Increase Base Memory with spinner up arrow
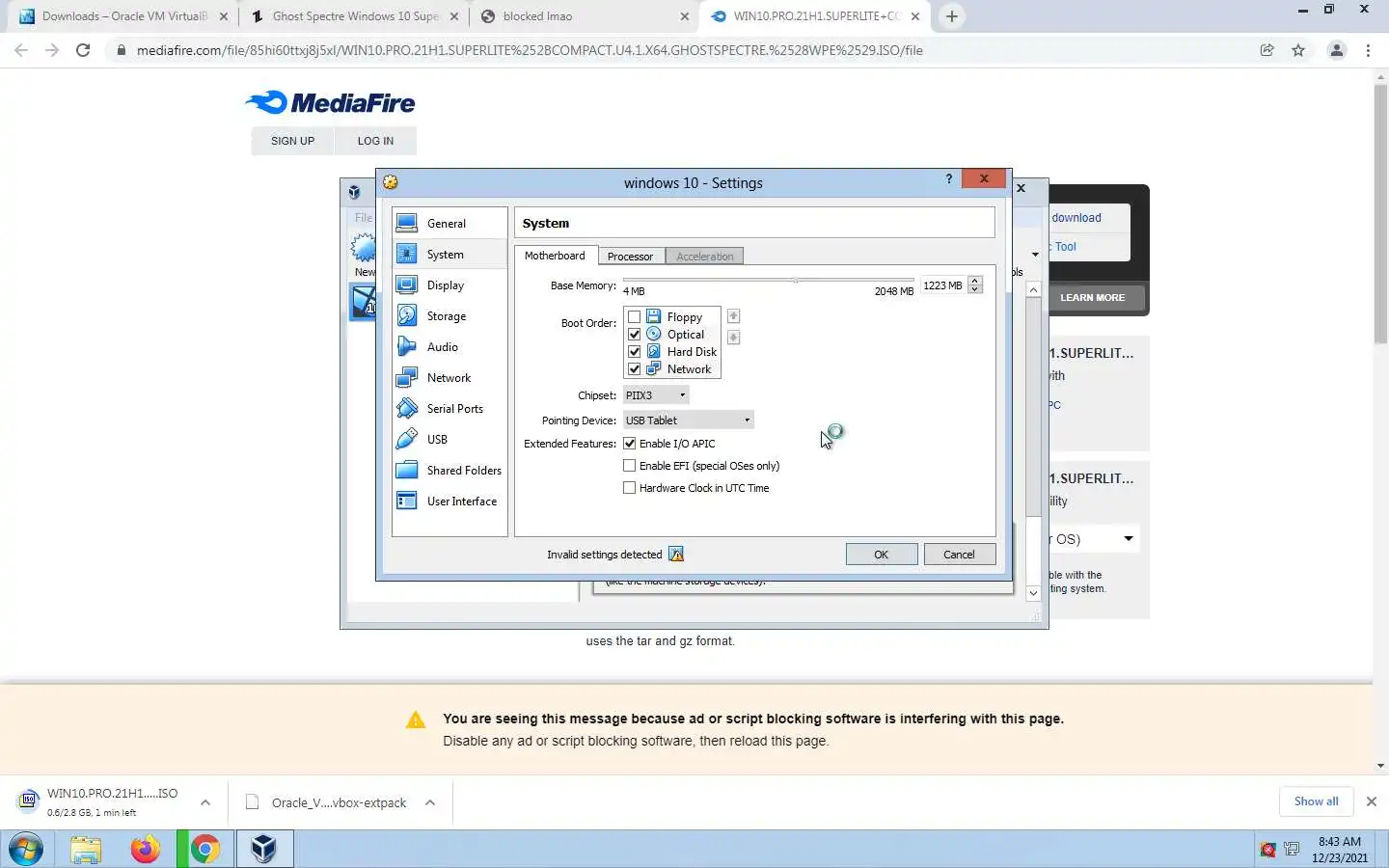This screenshot has height=868, width=1389. click(x=975, y=281)
